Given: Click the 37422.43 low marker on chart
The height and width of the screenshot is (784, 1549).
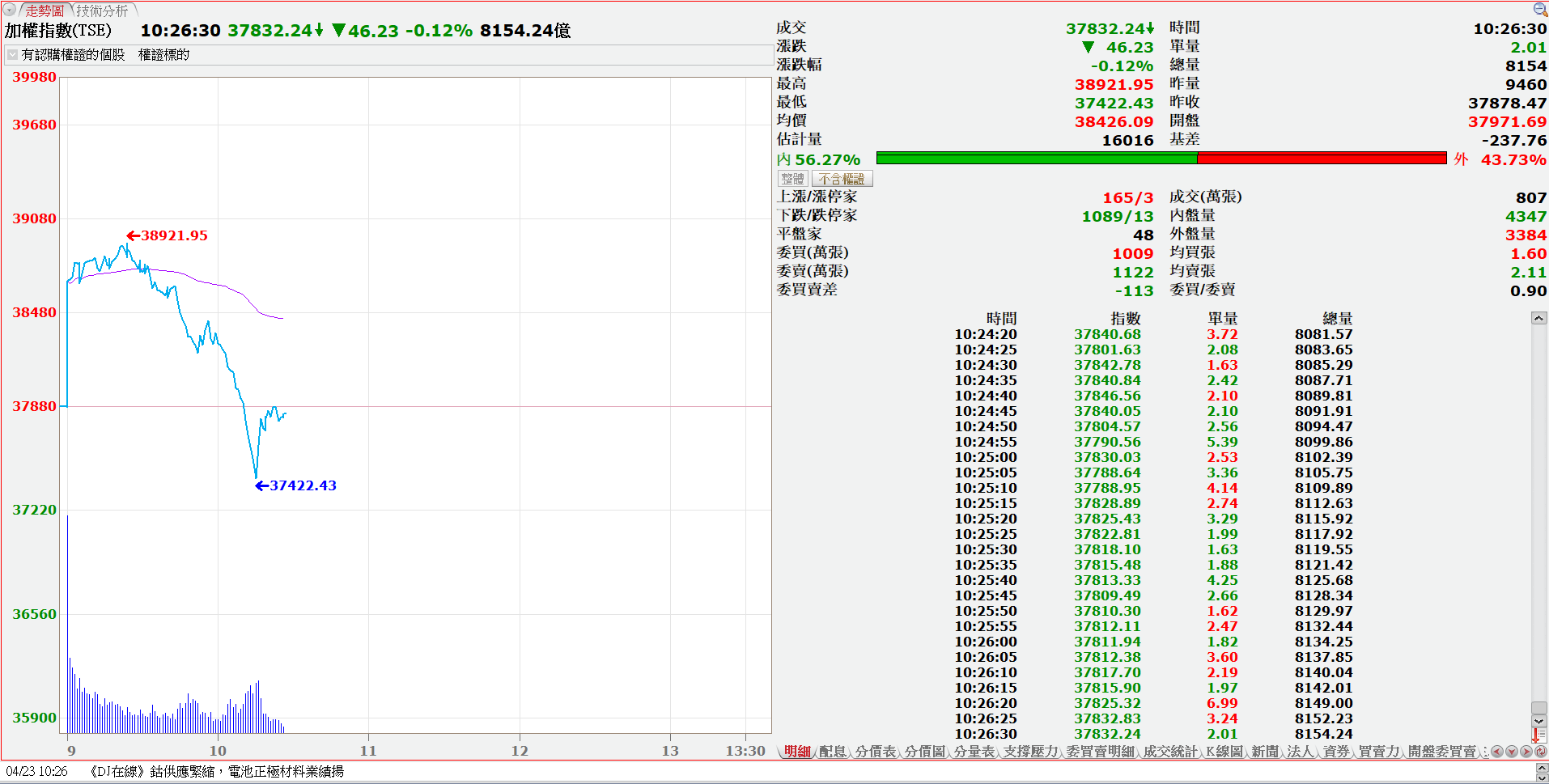Looking at the screenshot, I should (296, 485).
